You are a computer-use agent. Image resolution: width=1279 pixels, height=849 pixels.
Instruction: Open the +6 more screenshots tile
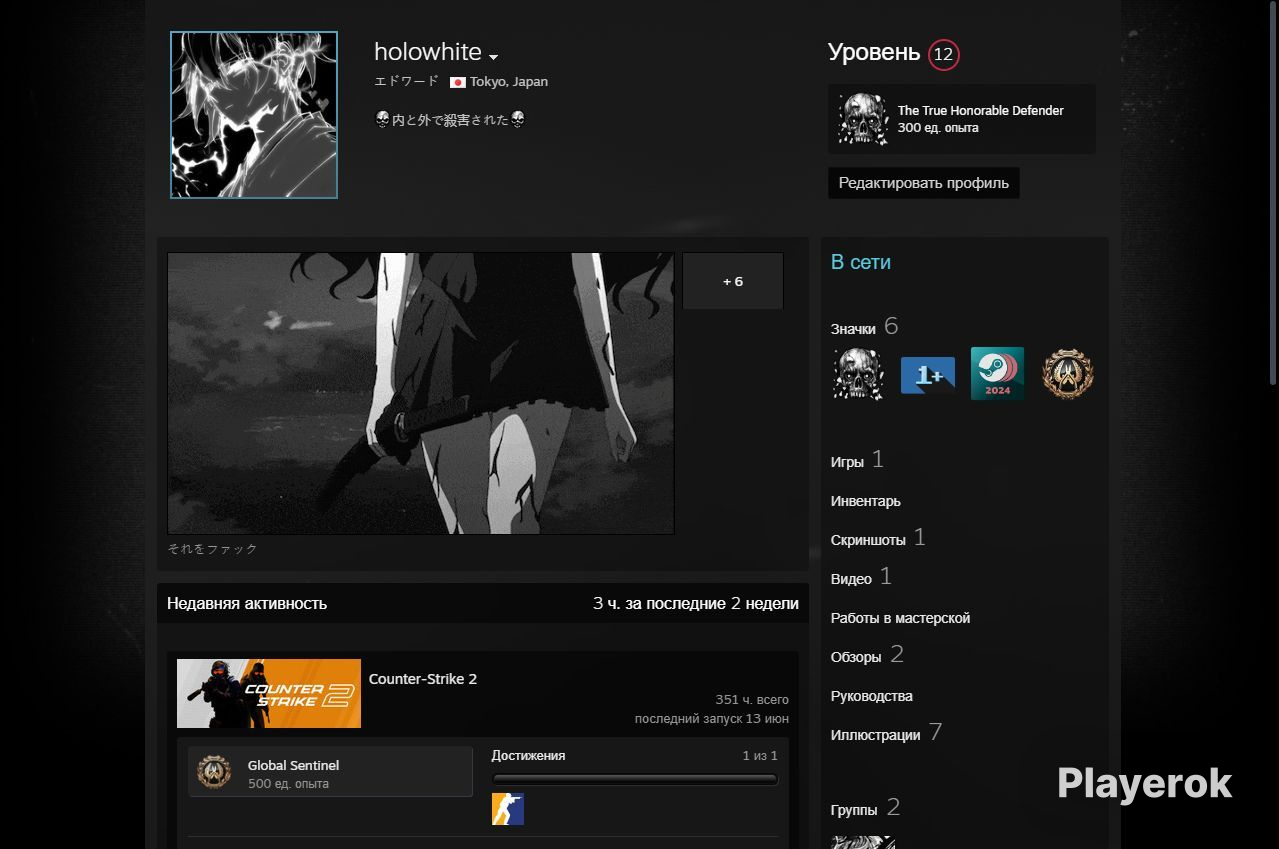point(733,281)
